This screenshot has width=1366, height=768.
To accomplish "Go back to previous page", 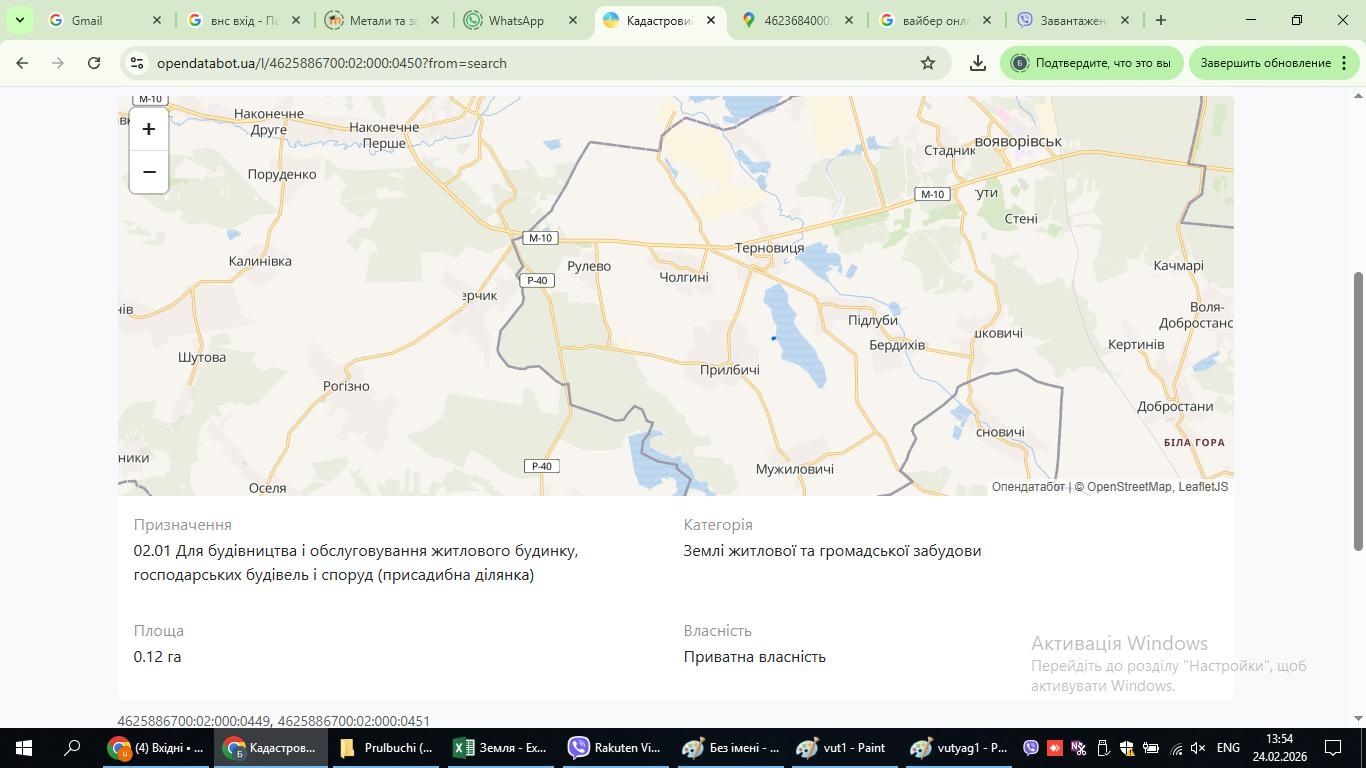I will [22, 63].
